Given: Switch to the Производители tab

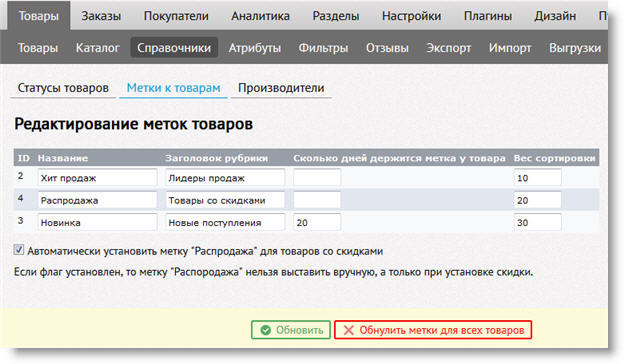Looking at the screenshot, I should coord(281,88).
